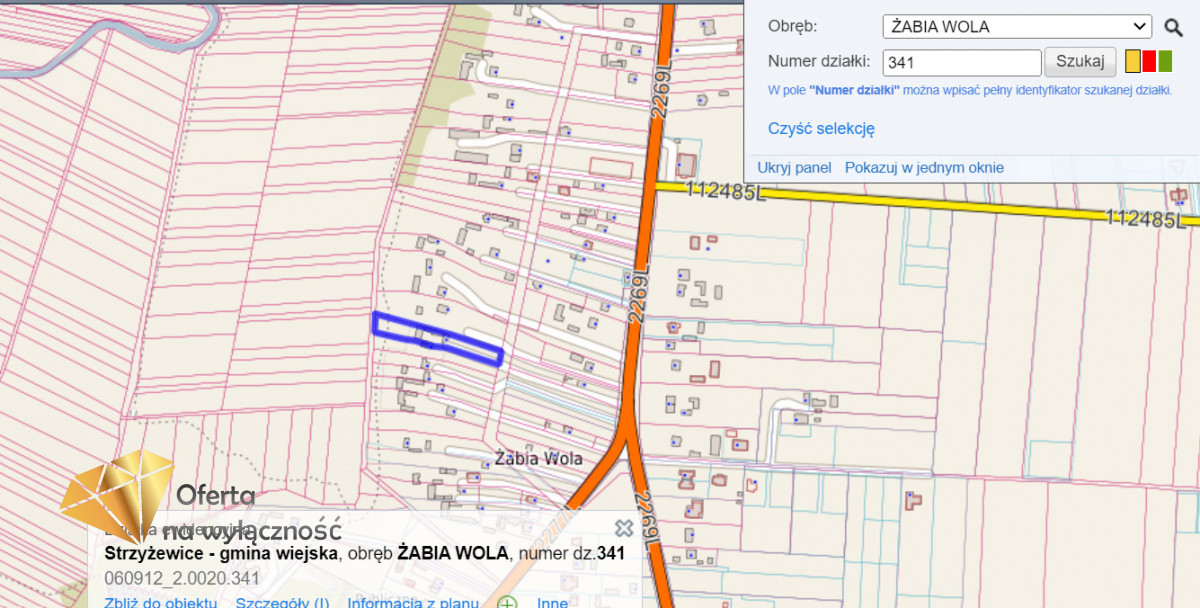This screenshot has width=1200, height=608.
Task: Pick the green selection color swatch
Action: tap(1165, 62)
